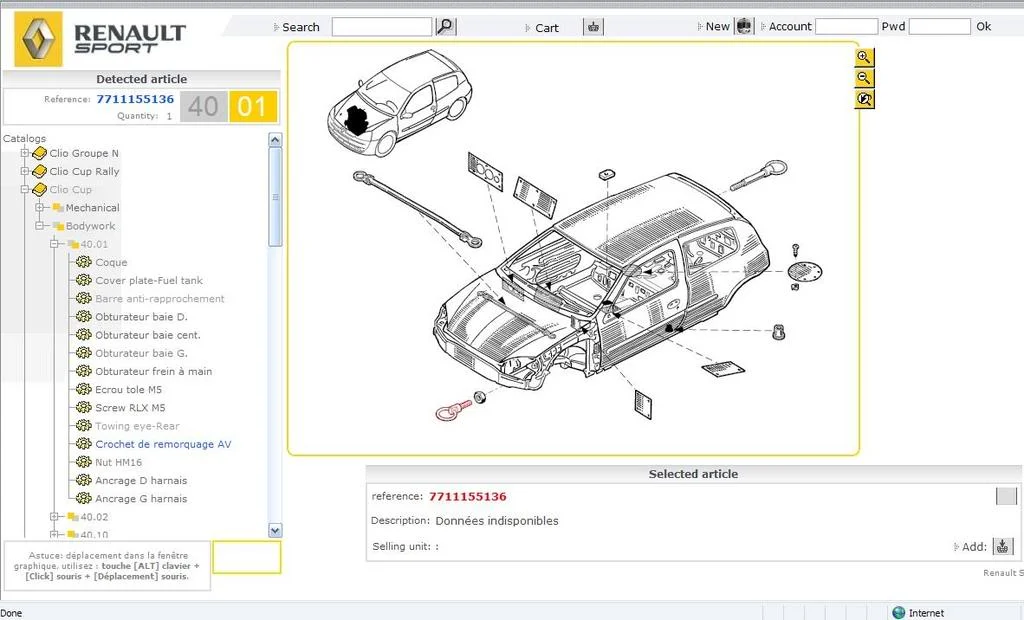Select Ancrage D harnais item
1024x620 pixels.
click(141, 480)
